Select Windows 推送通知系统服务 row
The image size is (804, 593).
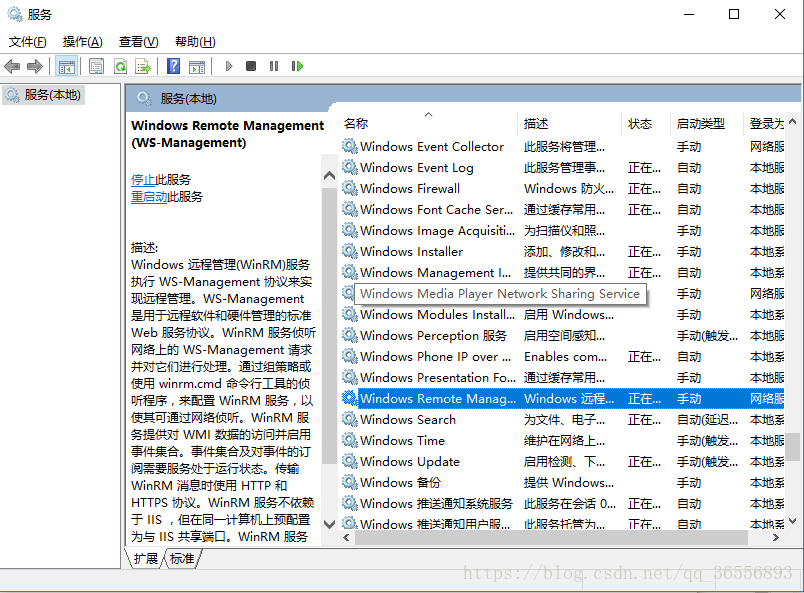pos(562,503)
